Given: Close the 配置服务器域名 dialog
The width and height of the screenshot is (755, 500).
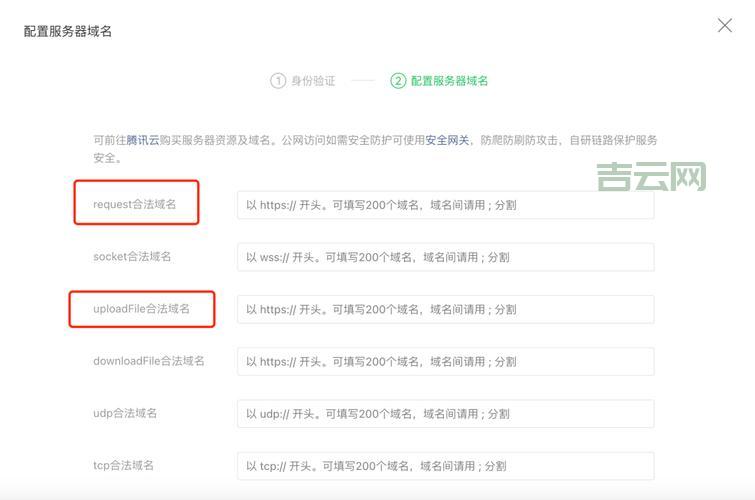Looking at the screenshot, I should [x=725, y=26].
